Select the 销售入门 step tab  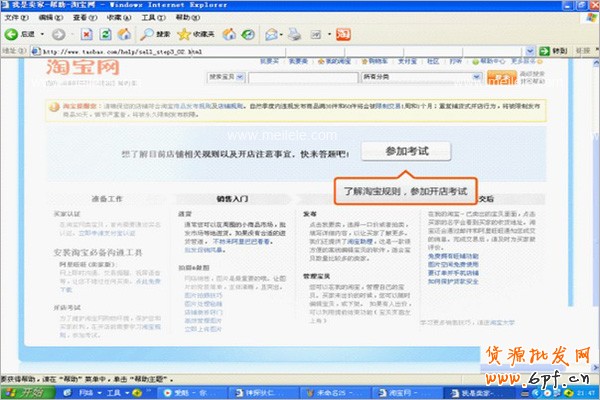[232, 199]
